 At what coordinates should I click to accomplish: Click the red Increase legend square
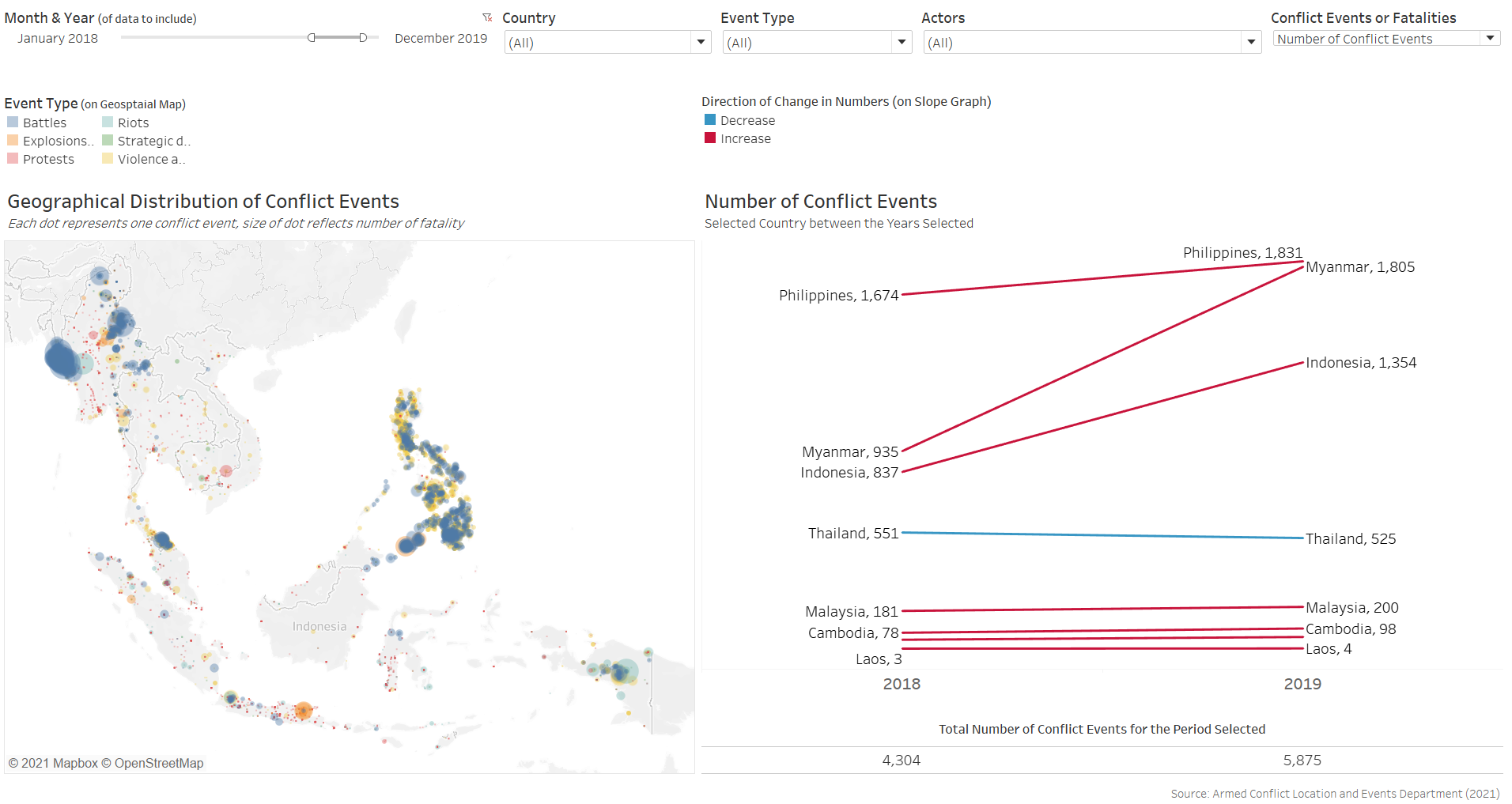710,138
